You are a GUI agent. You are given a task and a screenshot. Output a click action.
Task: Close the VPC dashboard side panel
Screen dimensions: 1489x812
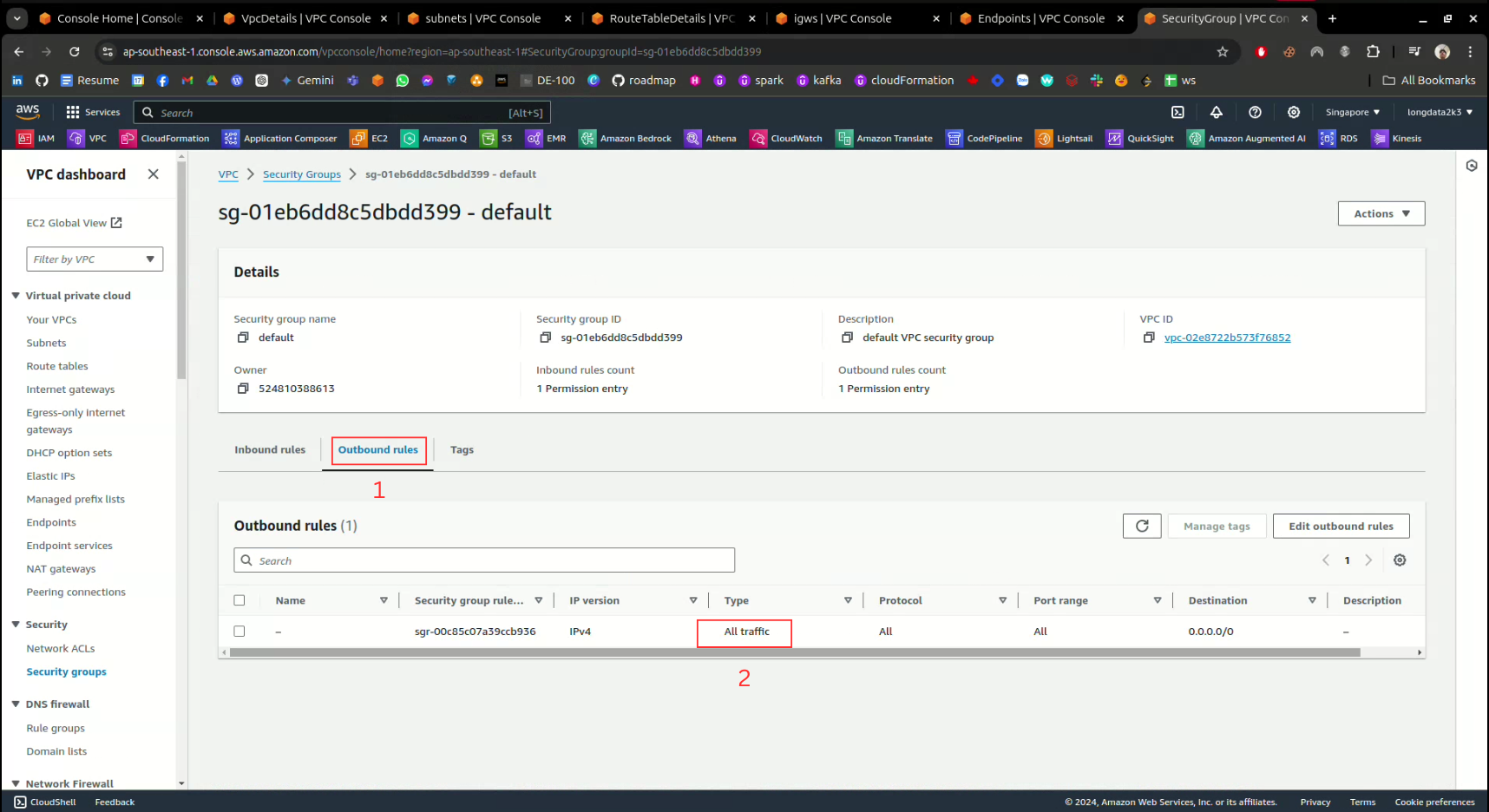click(x=154, y=174)
